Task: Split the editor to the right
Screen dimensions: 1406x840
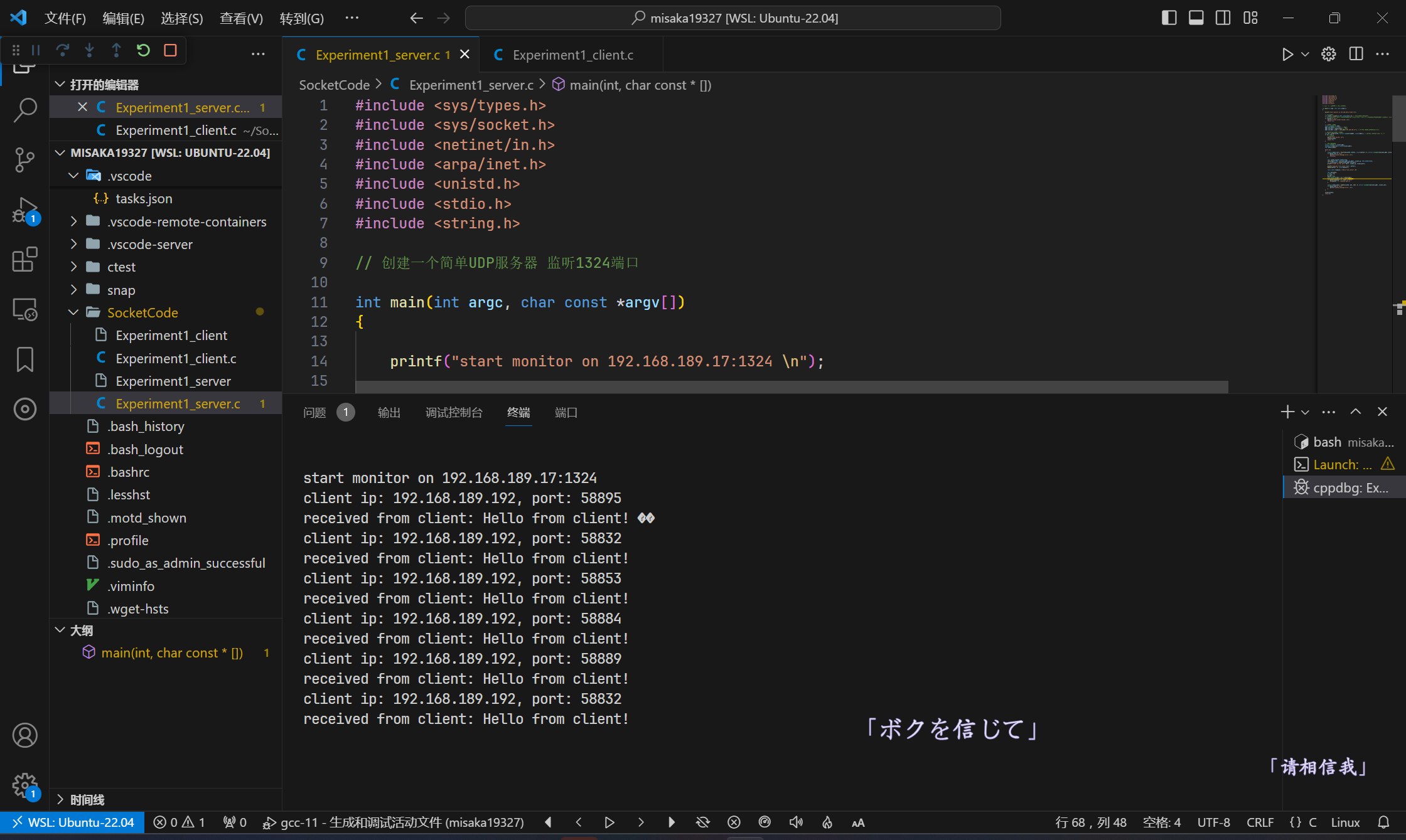Action: tap(1356, 55)
